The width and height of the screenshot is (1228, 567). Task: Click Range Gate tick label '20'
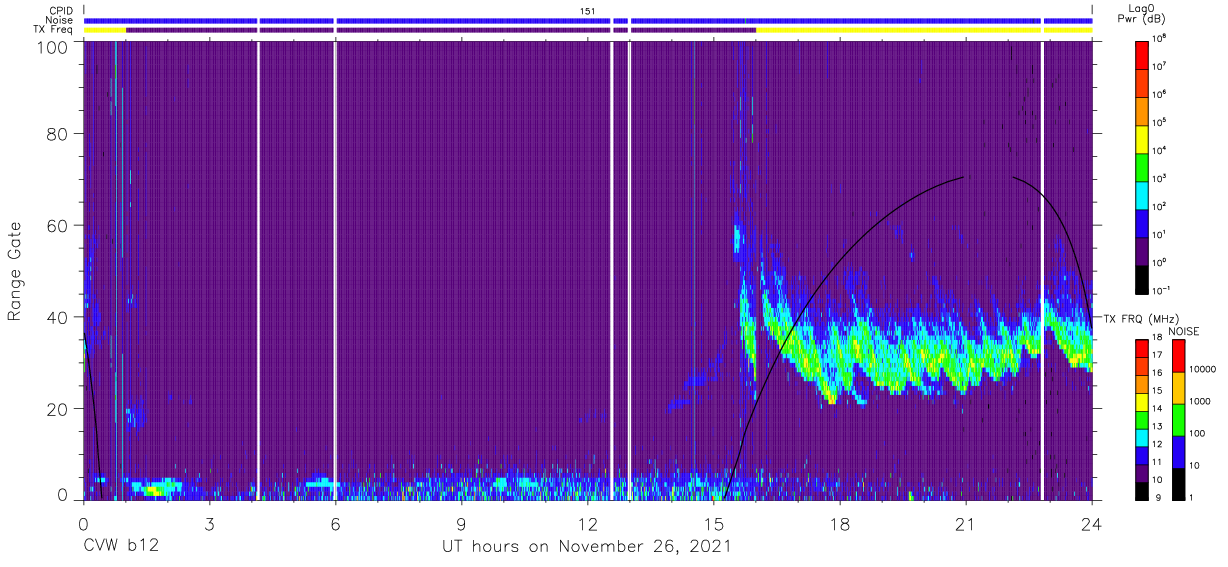(56, 409)
